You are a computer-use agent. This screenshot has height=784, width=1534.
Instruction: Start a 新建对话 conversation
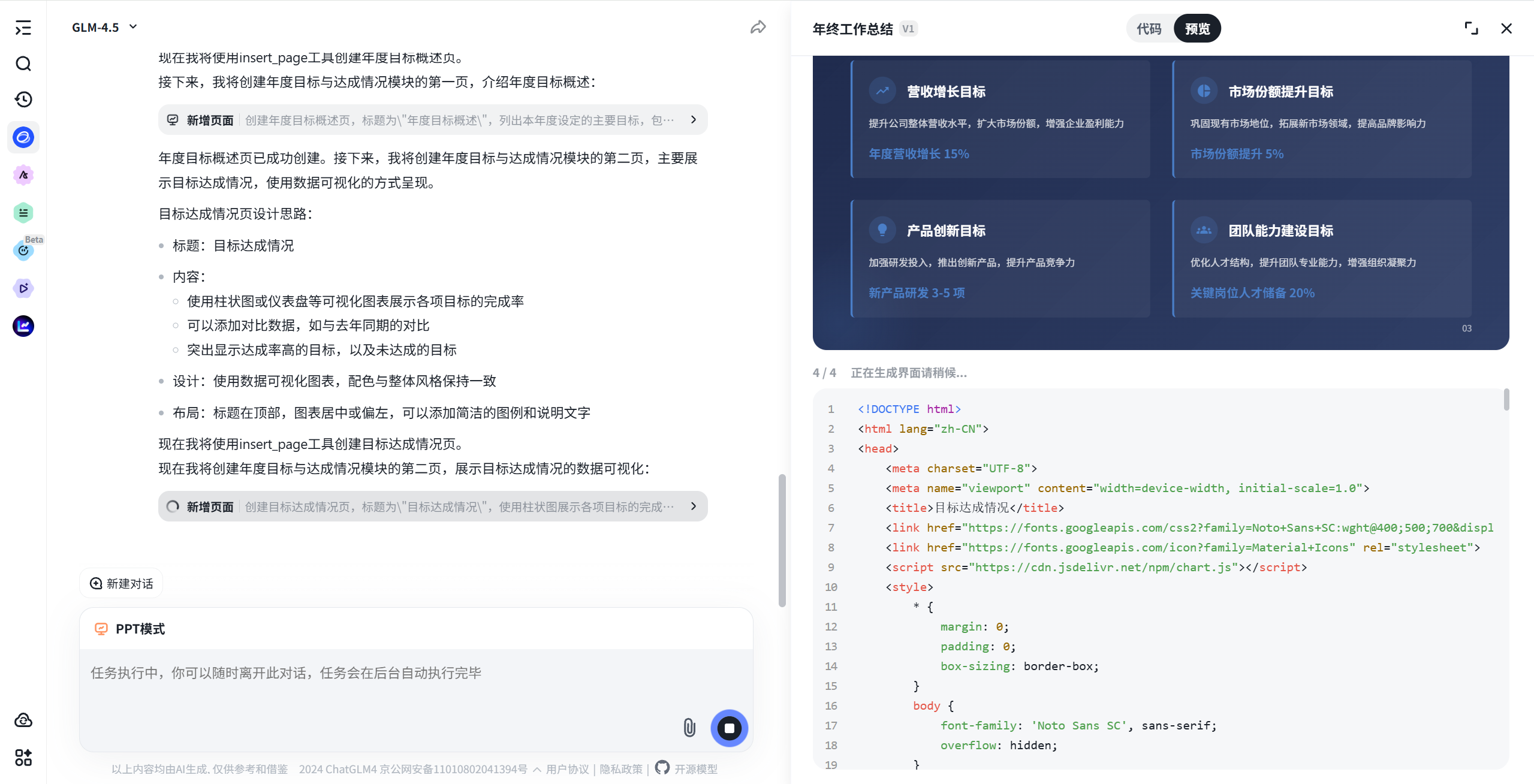121,583
